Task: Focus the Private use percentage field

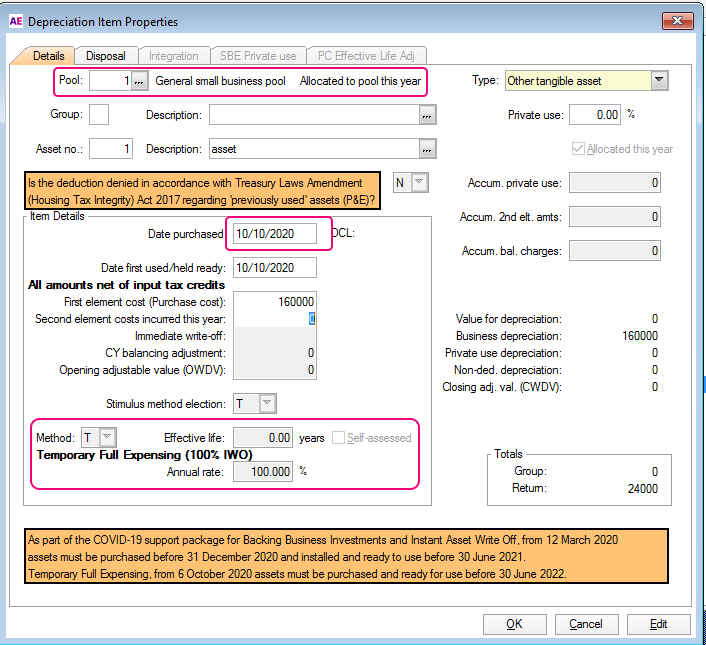Action: 594,115
